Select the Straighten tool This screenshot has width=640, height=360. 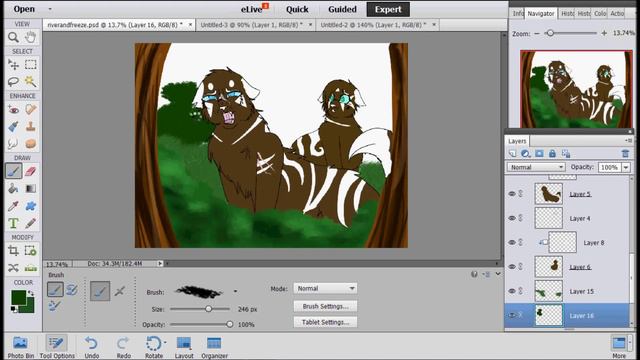(x=30, y=268)
